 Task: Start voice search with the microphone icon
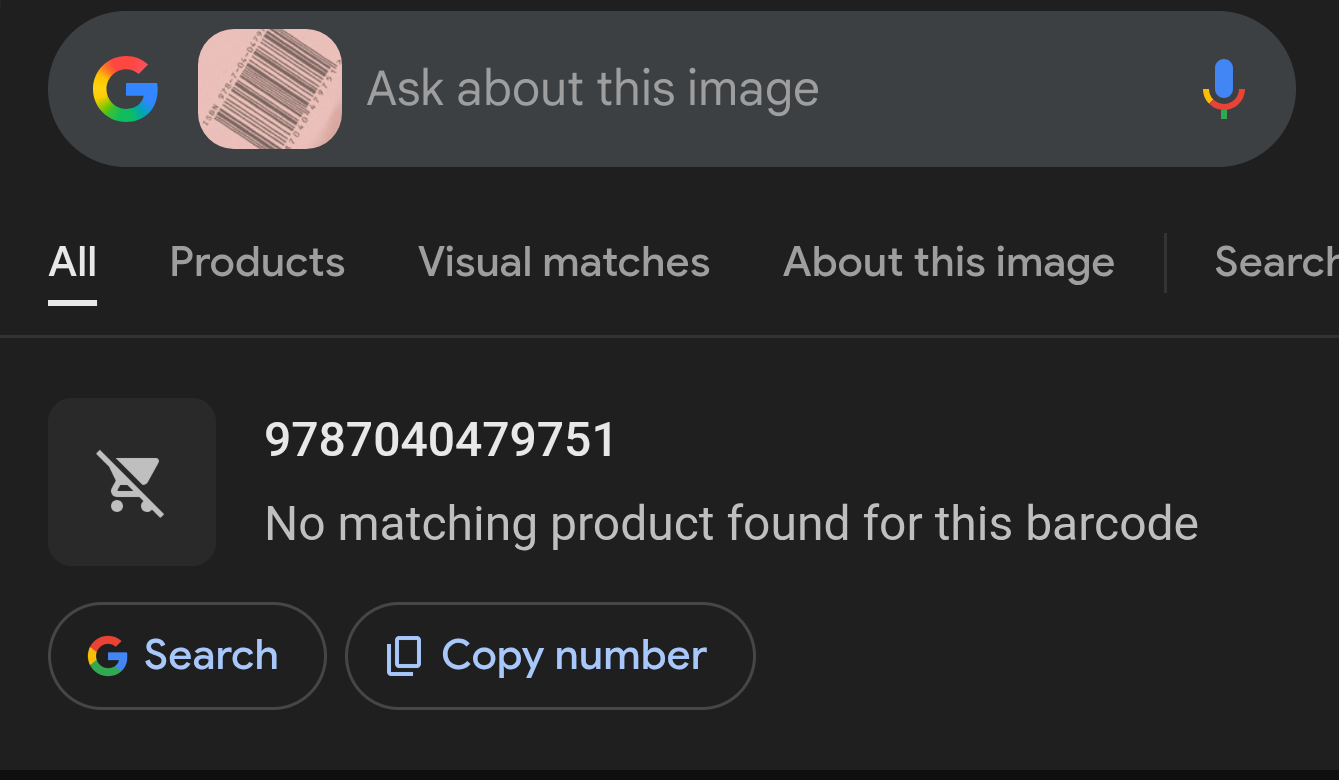click(x=1223, y=89)
